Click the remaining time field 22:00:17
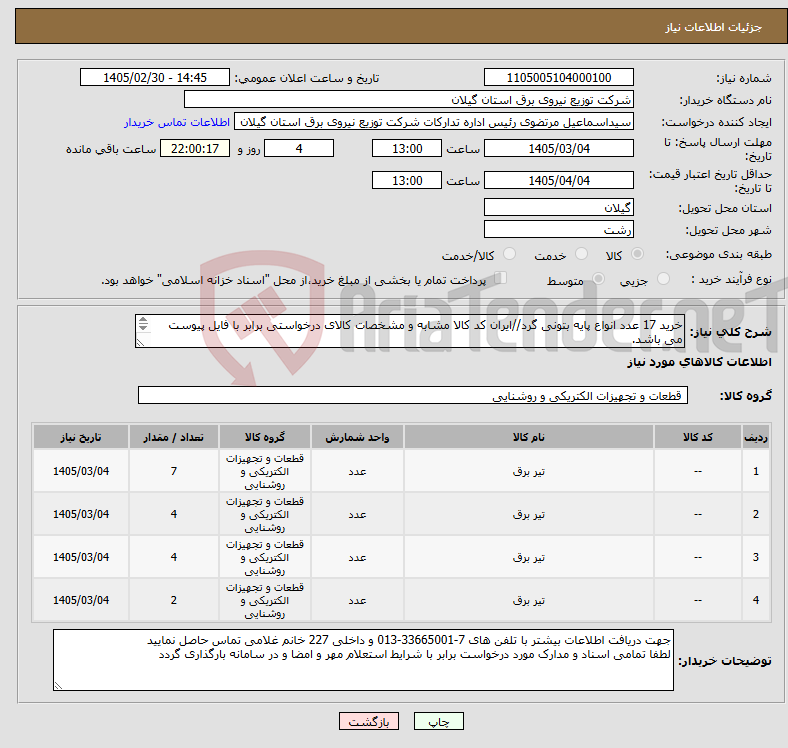This screenshot has width=788, height=748. click(194, 149)
